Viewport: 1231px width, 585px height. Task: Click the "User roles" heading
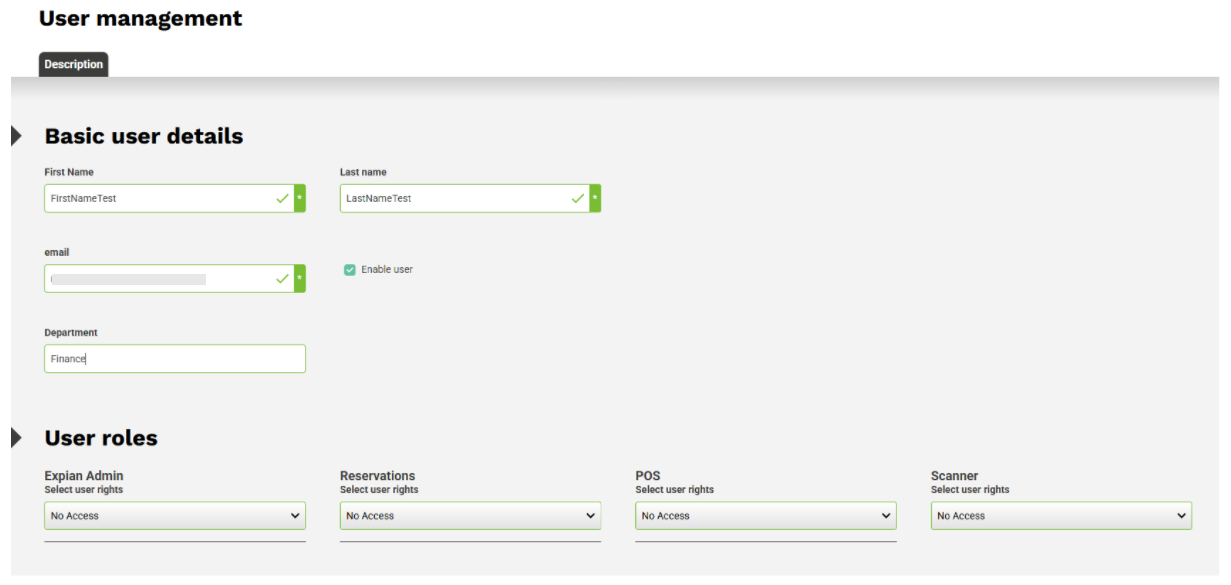point(101,438)
